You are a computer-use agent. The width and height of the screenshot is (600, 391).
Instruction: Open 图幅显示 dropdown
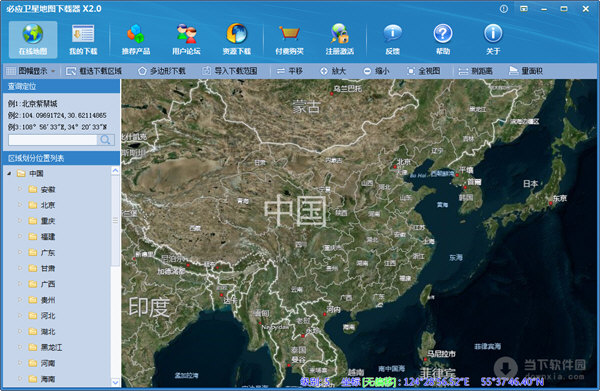click(x=31, y=71)
